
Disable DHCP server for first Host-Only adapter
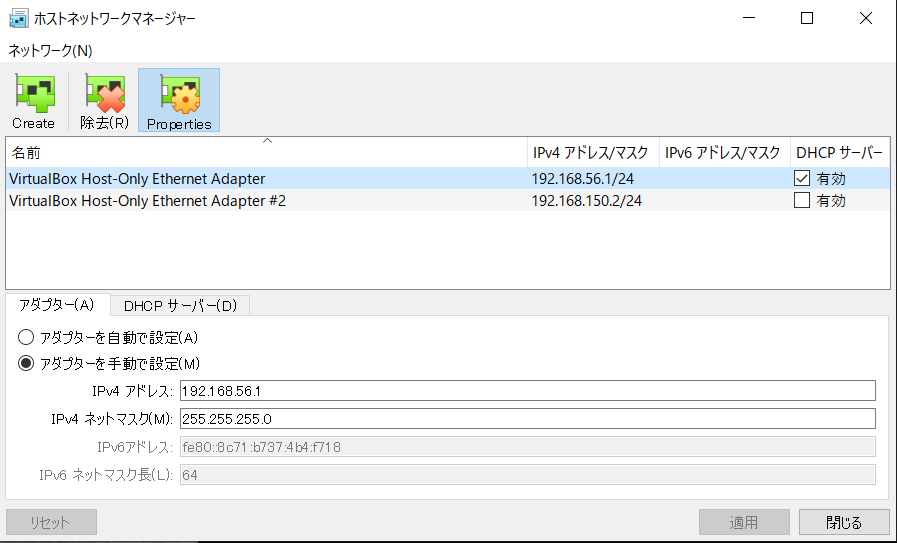802,179
